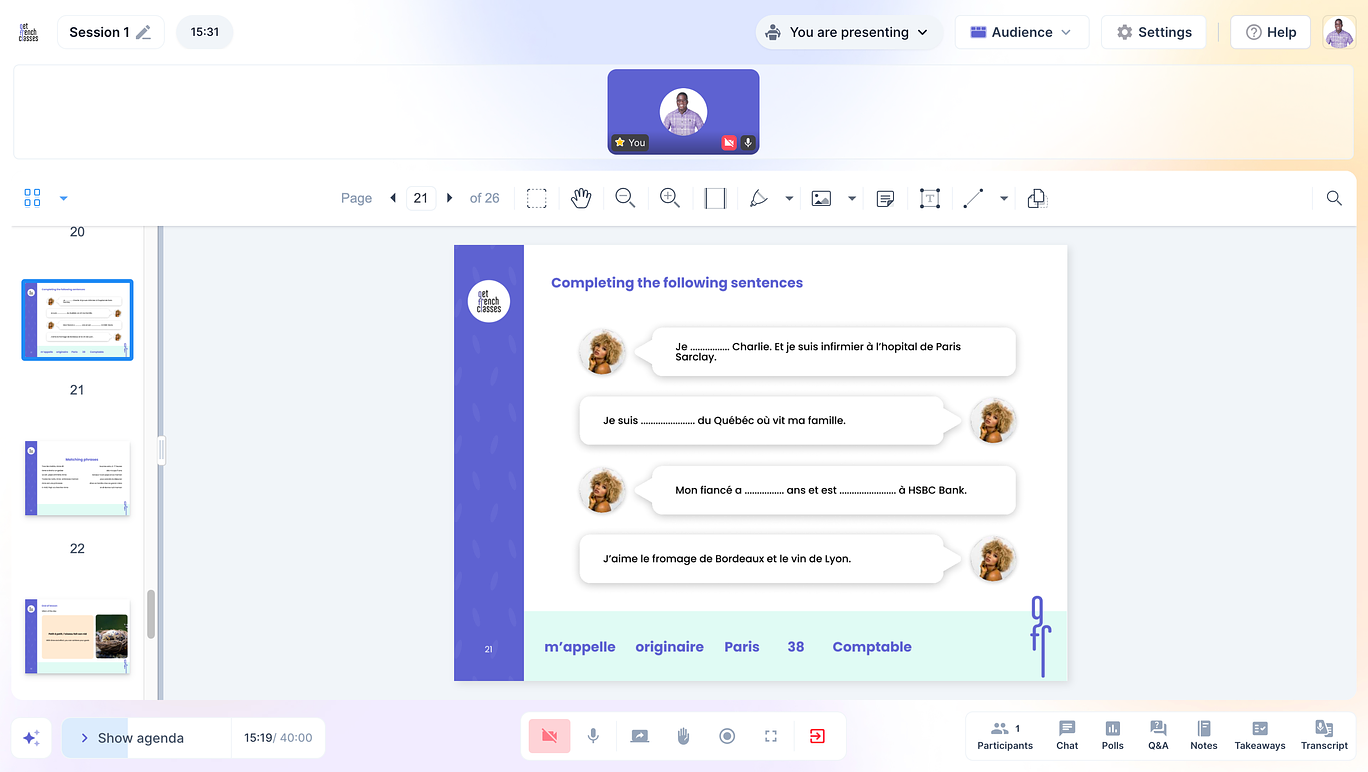The image size is (1368, 772).
Task: Open the Chat panel
Action: pos(1067,735)
